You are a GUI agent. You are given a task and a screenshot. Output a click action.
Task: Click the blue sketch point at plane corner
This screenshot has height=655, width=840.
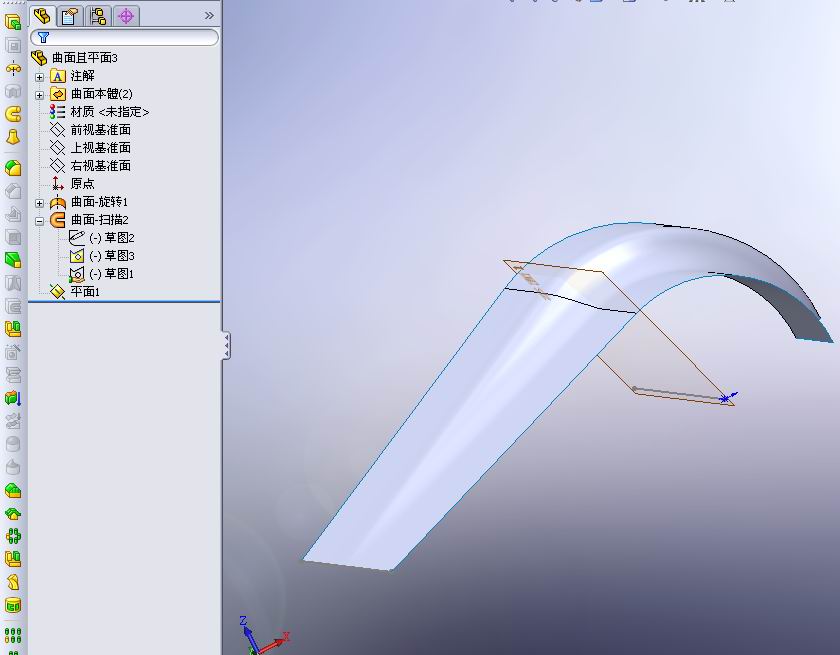pyautogui.click(x=725, y=398)
